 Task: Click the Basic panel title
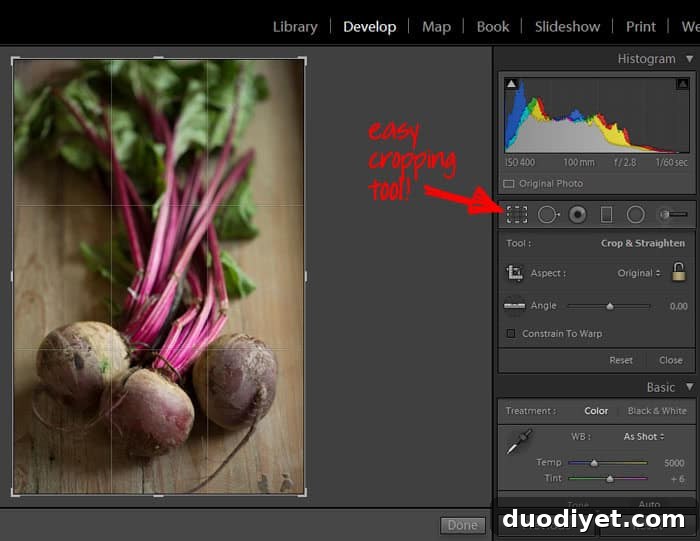click(x=660, y=387)
